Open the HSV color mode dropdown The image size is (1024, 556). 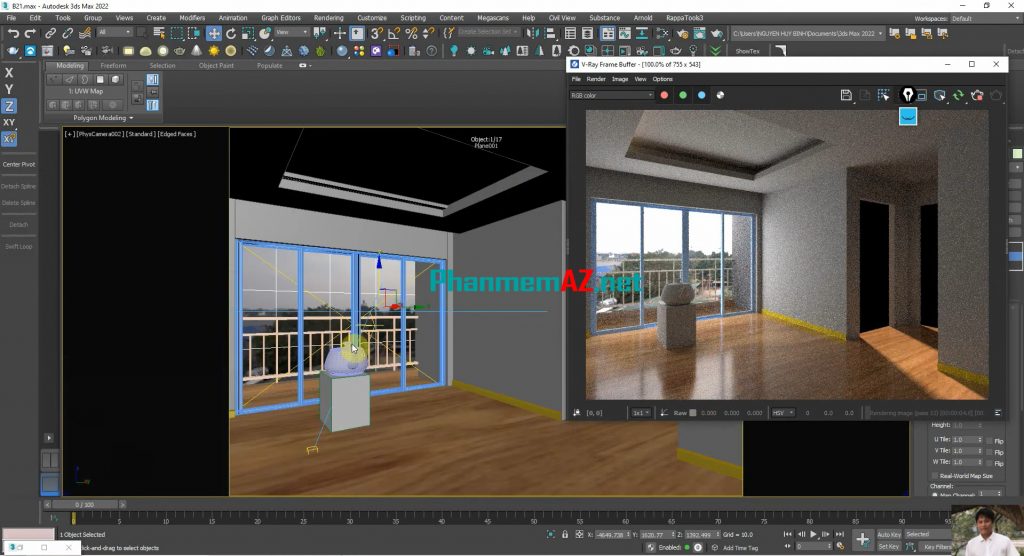point(782,413)
